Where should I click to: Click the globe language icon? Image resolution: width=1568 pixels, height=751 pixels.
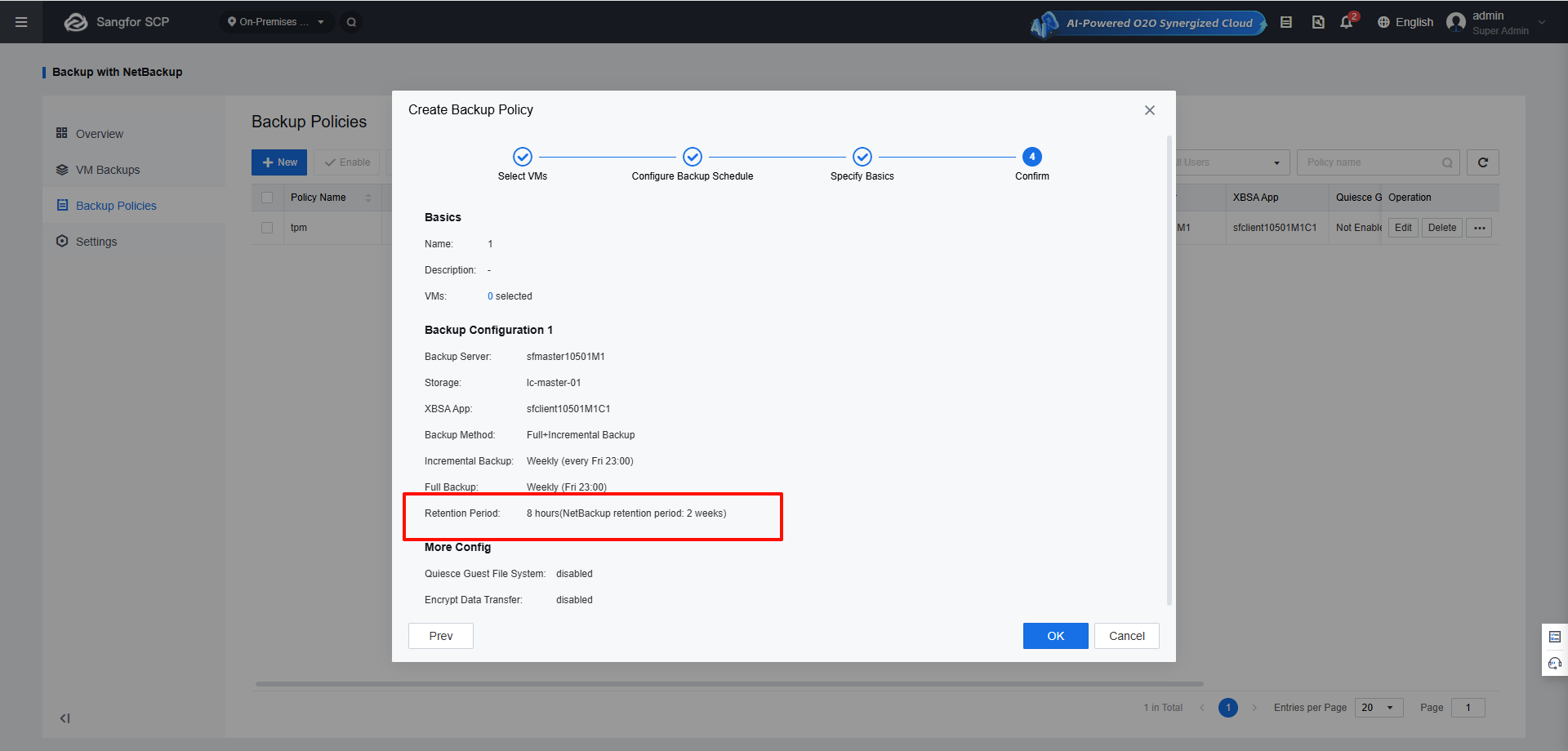coord(1383,22)
